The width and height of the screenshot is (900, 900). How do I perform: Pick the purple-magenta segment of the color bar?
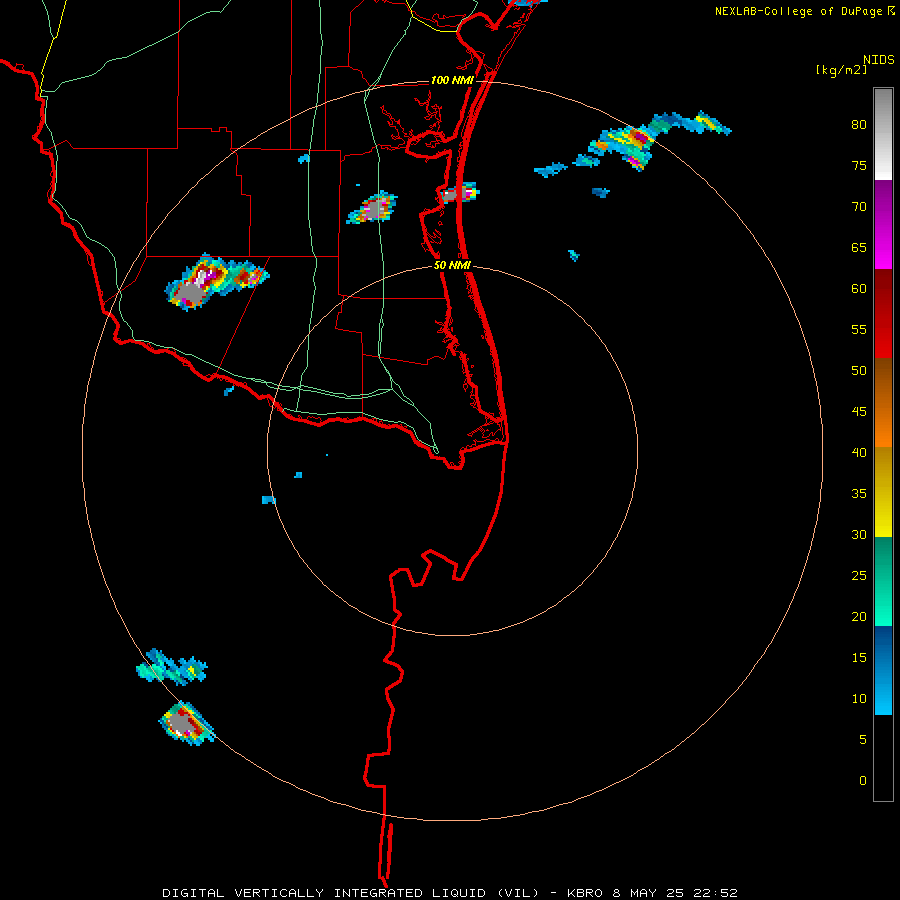[883, 224]
